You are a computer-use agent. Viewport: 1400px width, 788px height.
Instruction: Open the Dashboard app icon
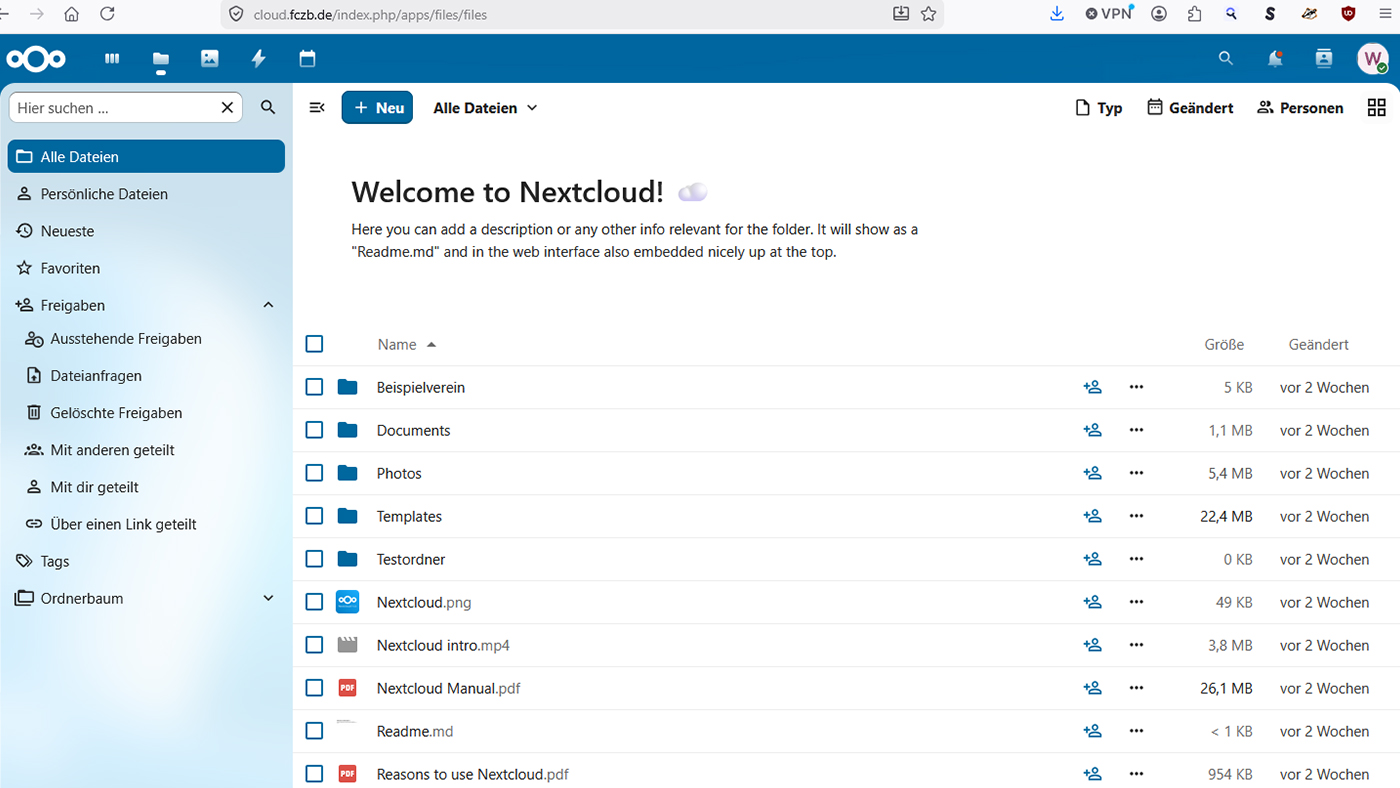tap(112, 59)
